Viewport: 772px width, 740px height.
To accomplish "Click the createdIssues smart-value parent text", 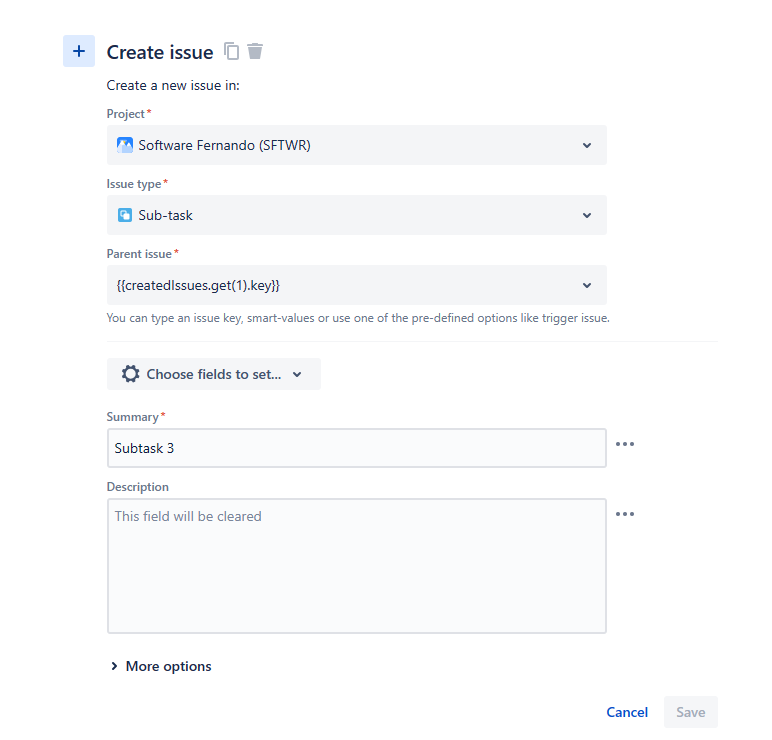I will (x=198, y=286).
